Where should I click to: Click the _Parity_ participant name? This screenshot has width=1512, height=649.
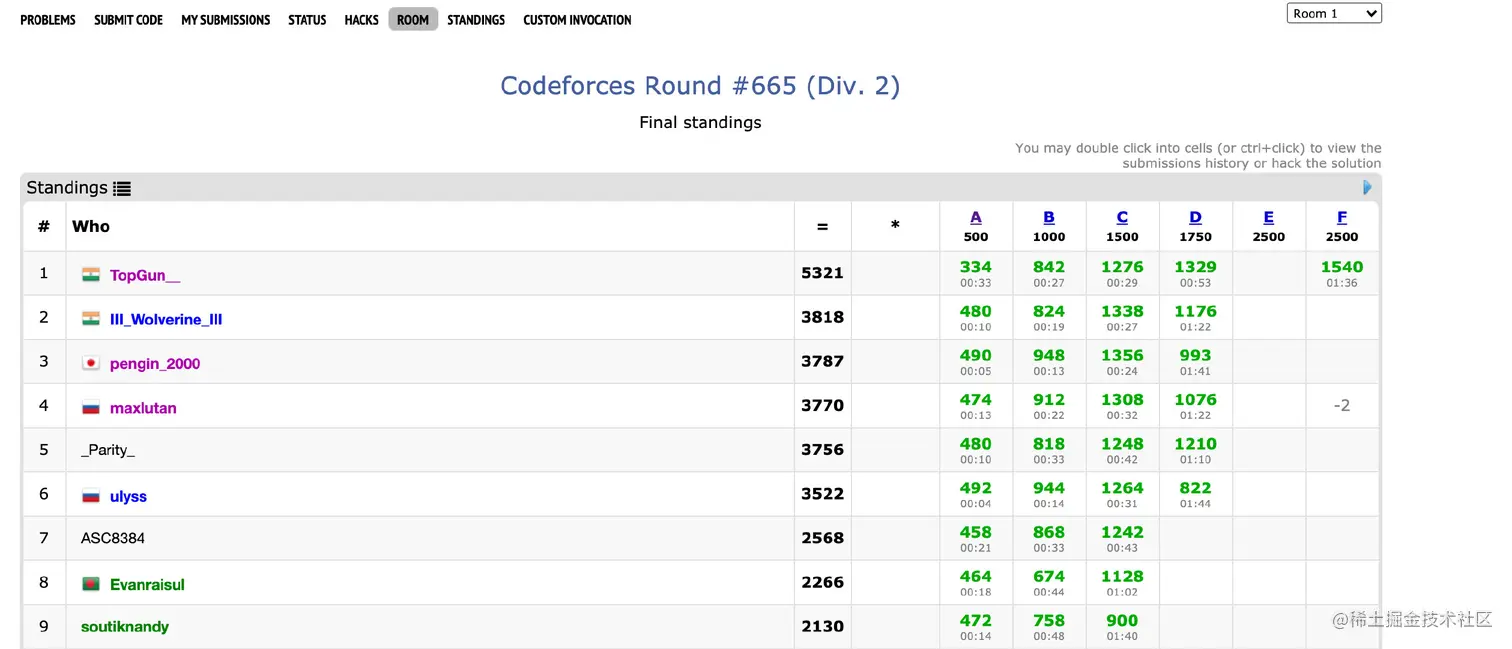[x=108, y=450]
